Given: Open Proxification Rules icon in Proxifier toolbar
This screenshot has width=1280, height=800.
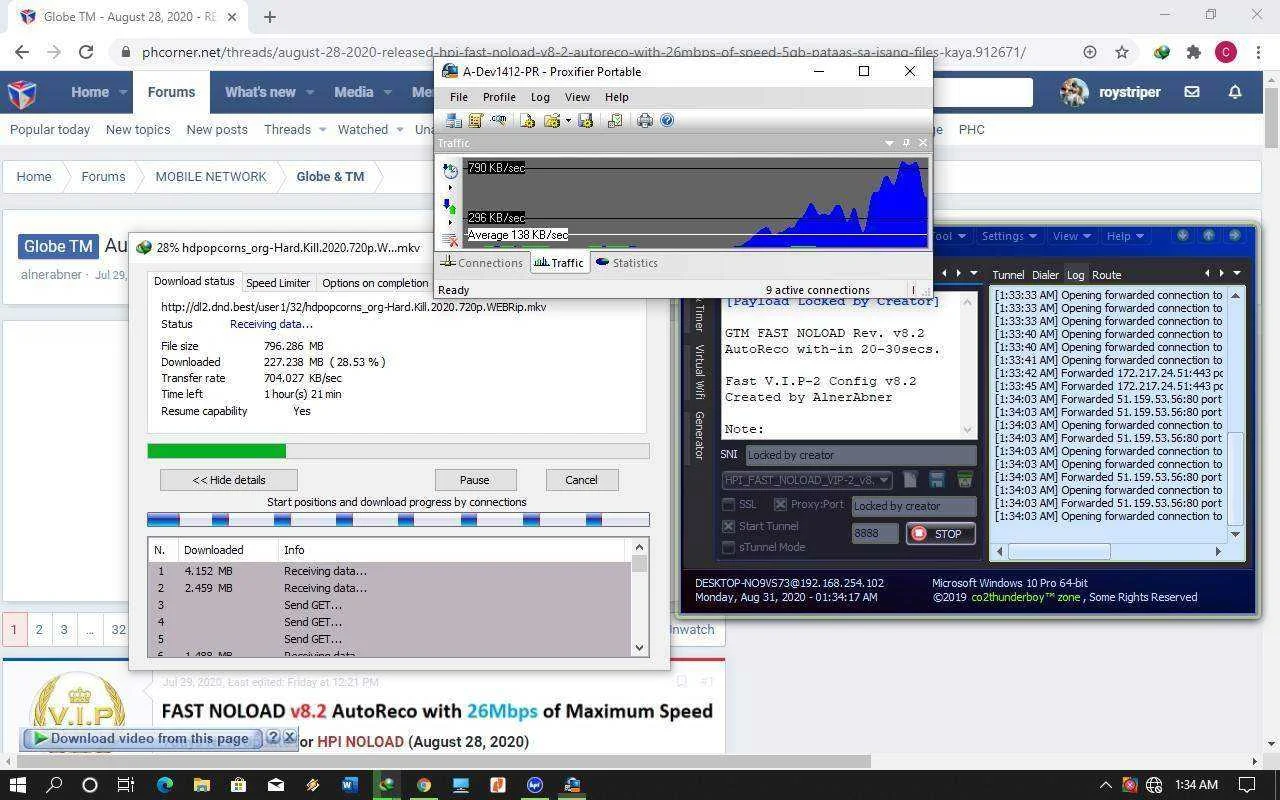Looking at the screenshot, I should click(475, 120).
